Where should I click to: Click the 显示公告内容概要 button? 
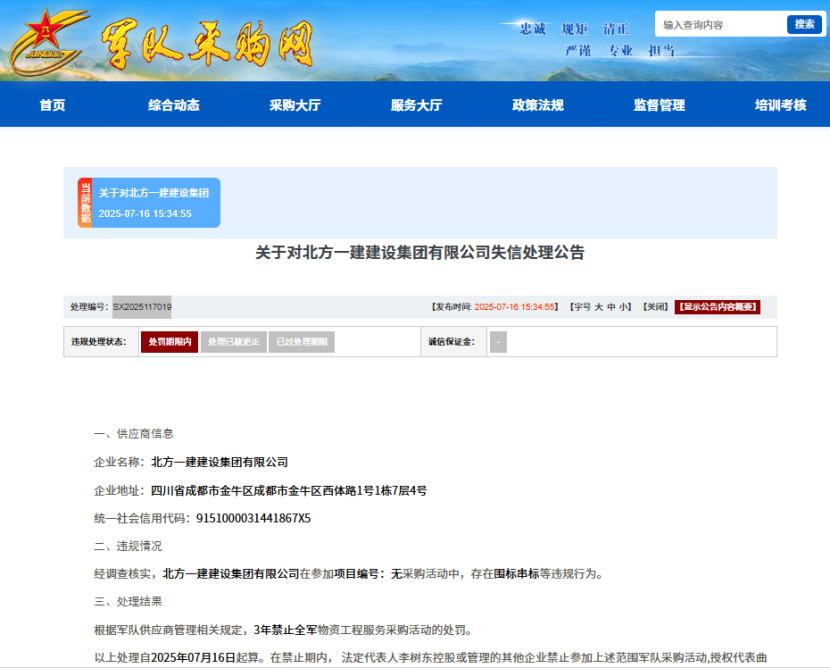point(717,307)
